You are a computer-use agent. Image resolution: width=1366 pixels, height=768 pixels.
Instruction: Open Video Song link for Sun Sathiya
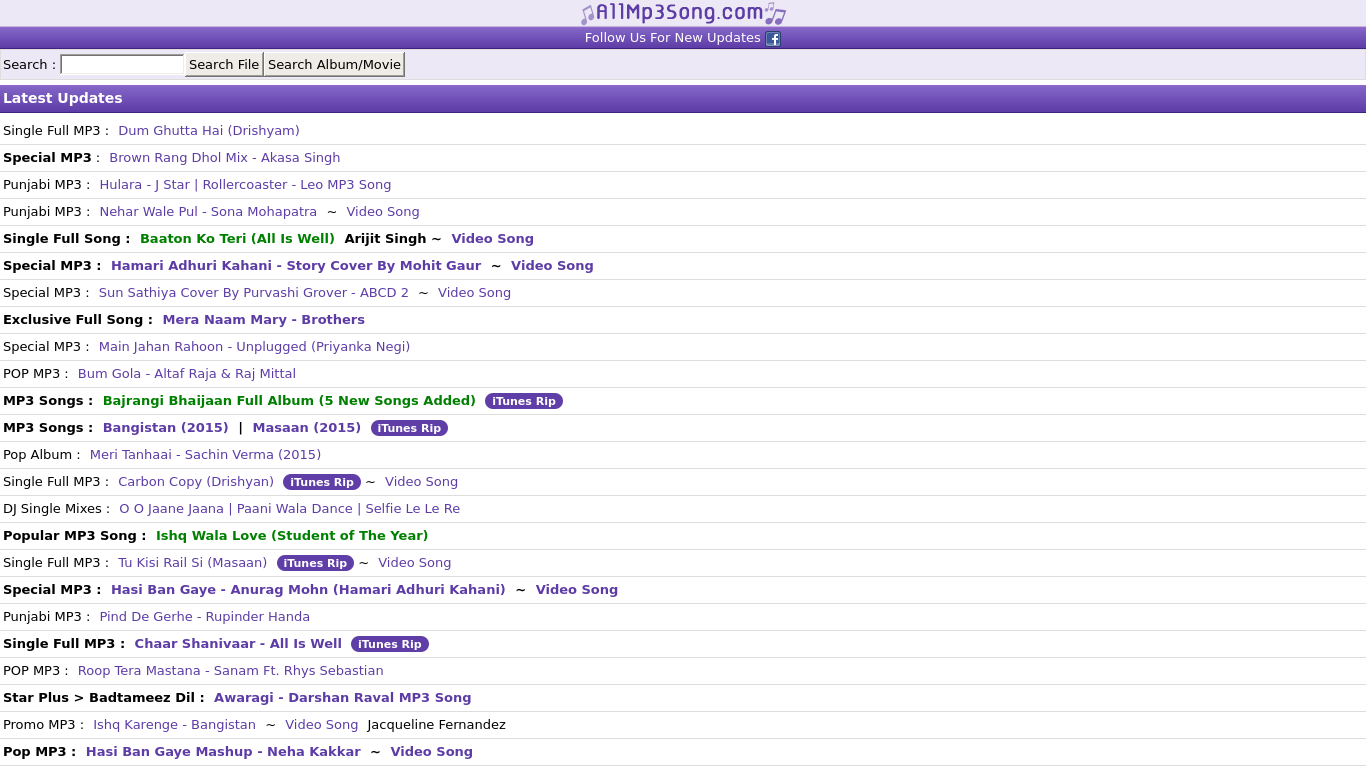coord(474,293)
